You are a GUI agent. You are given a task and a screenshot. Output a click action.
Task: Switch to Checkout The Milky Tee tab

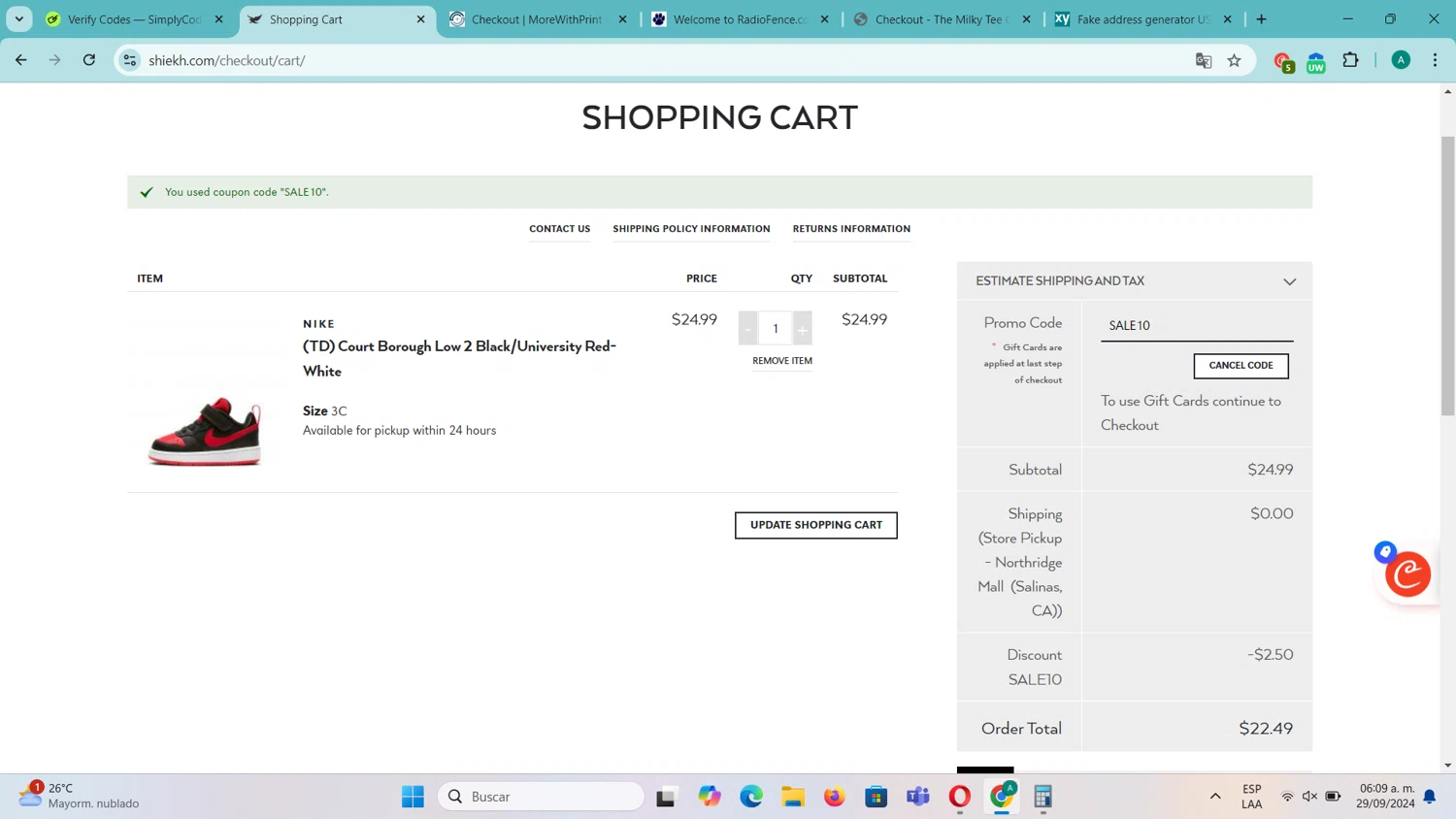pyautogui.click(x=943, y=19)
